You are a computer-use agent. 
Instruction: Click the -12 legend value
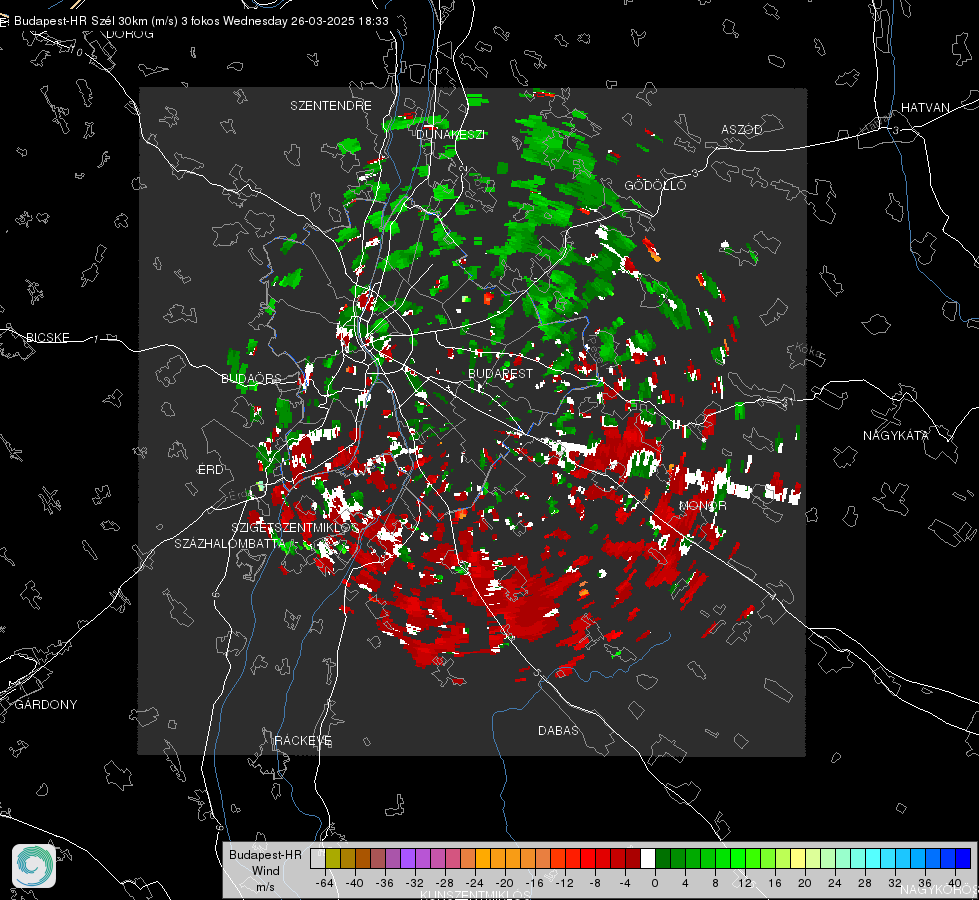click(x=564, y=883)
